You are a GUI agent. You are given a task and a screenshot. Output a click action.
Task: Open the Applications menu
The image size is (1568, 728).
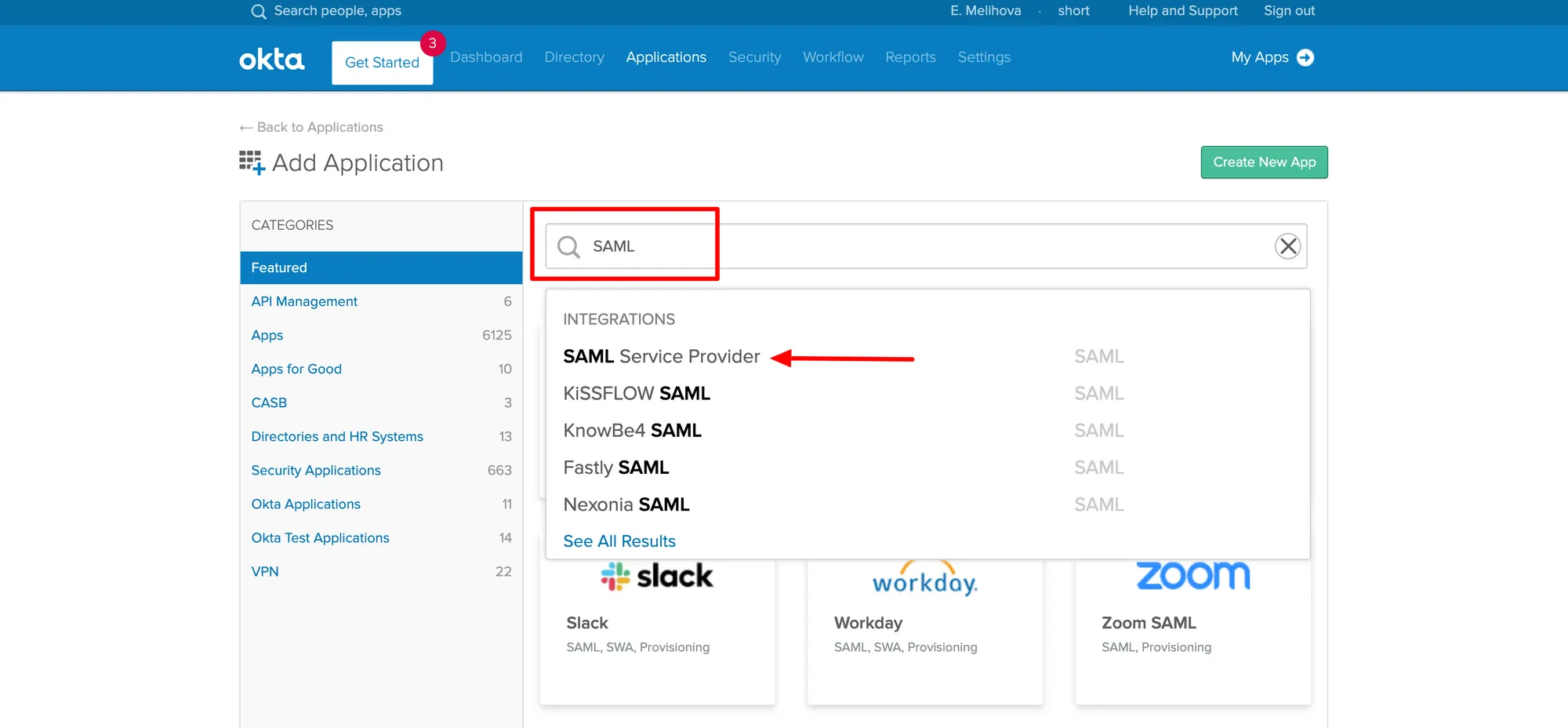666,57
